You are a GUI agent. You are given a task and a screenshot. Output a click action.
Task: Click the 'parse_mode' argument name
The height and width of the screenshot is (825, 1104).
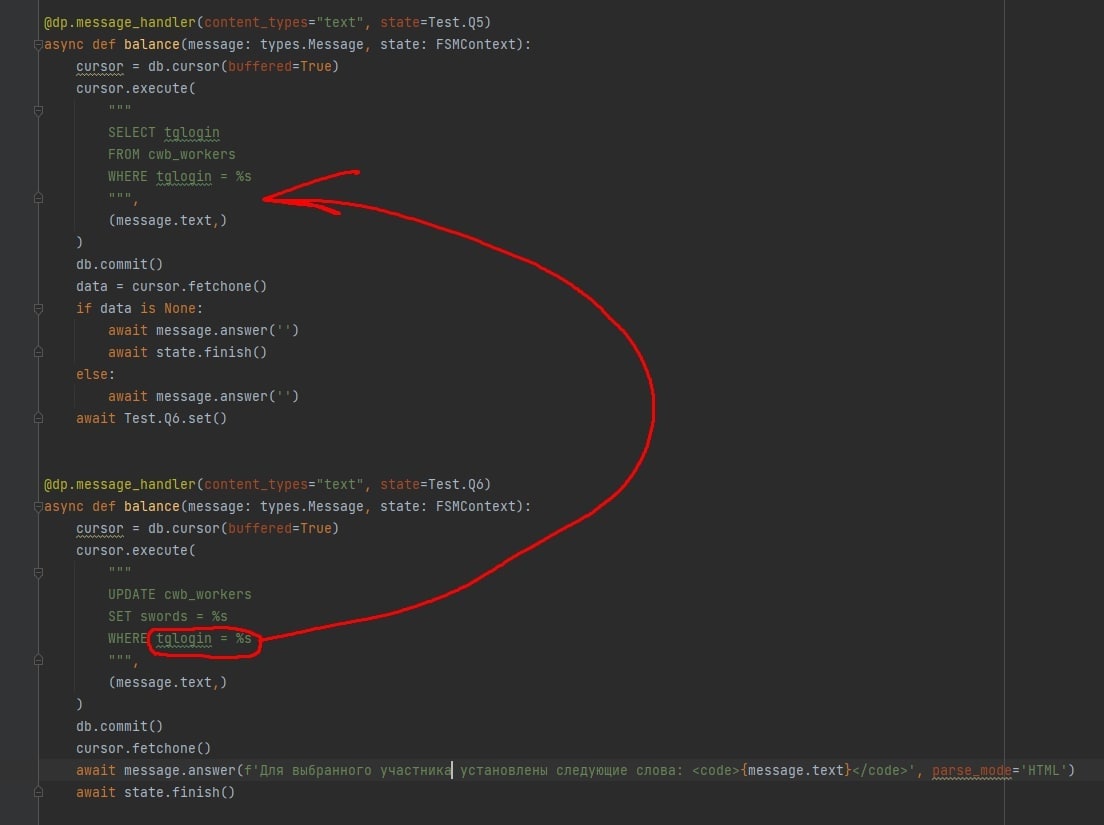[972, 770]
